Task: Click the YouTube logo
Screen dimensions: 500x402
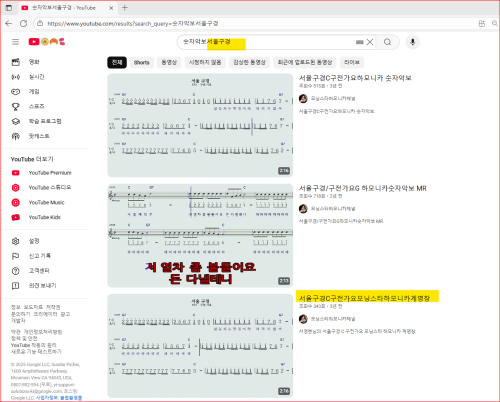Action: [47, 42]
